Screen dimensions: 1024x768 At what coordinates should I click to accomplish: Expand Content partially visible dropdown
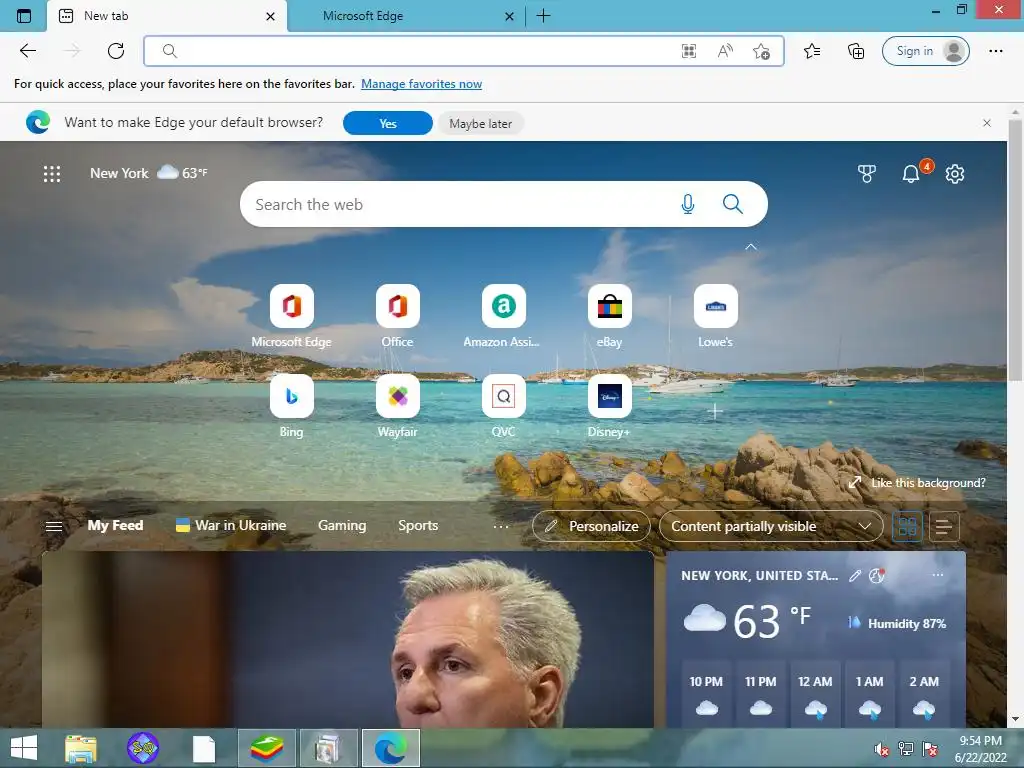pos(771,526)
